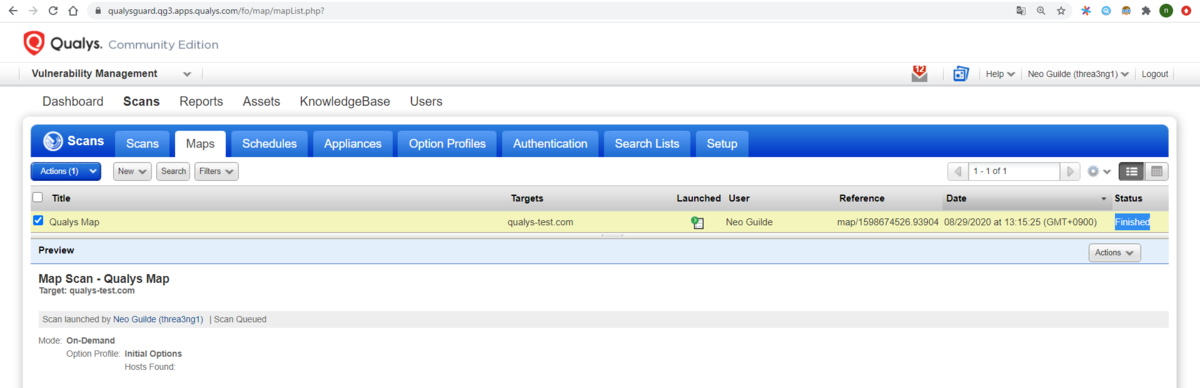Click Reference column header
Viewport: 1200px width, 388px height.
[x=862, y=198]
